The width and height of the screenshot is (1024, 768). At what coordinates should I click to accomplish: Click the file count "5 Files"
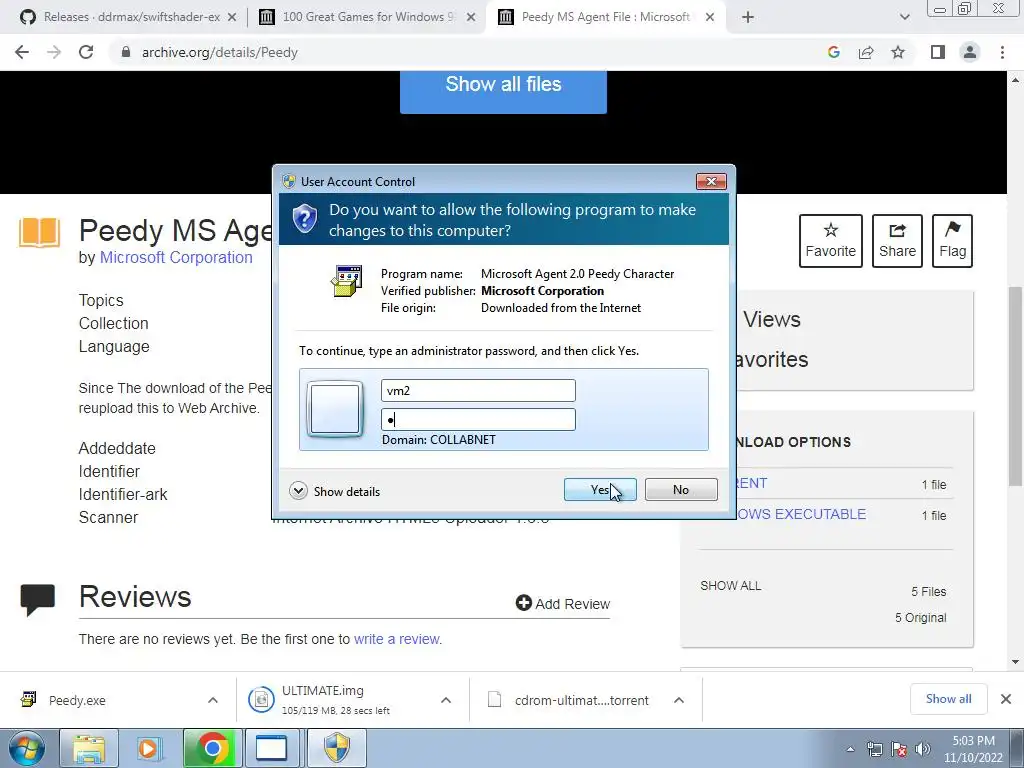coord(929,592)
